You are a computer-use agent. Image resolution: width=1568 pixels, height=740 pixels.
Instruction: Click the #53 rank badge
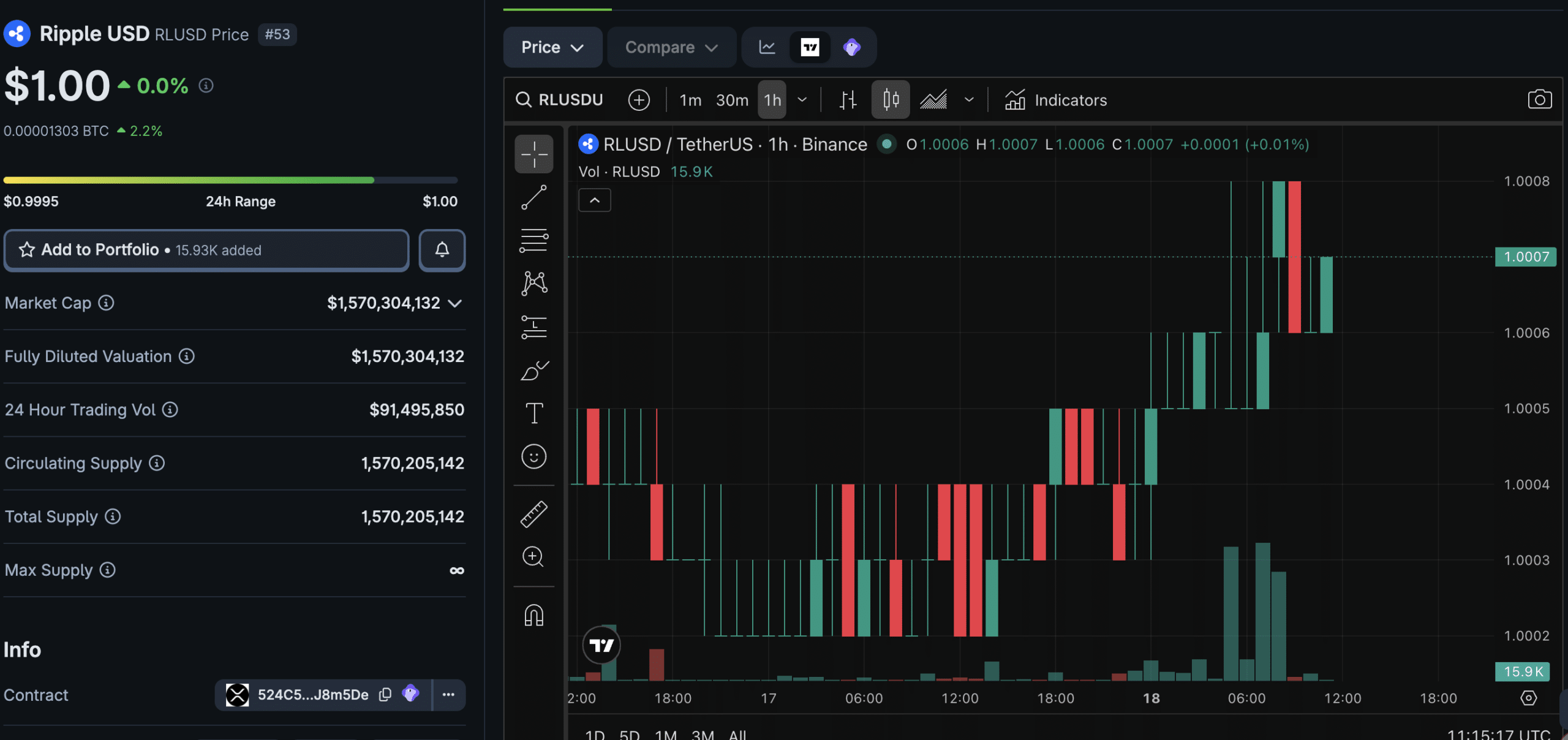click(277, 34)
